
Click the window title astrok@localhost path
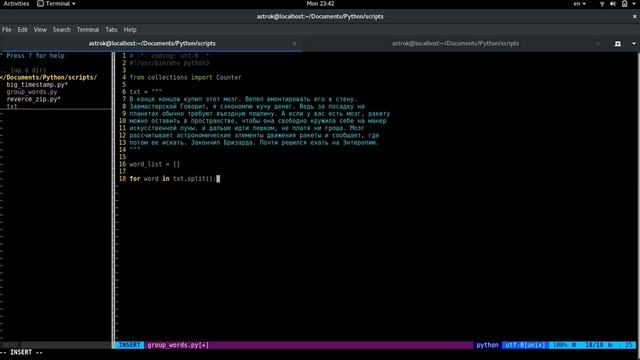(x=320, y=17)
